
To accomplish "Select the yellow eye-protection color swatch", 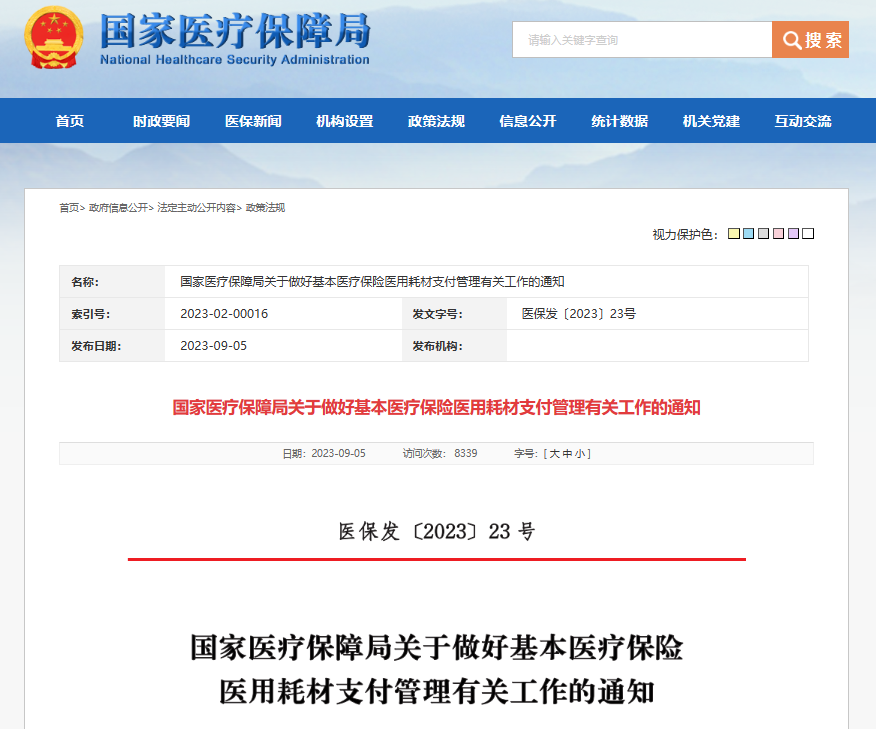I will [733, 232].
